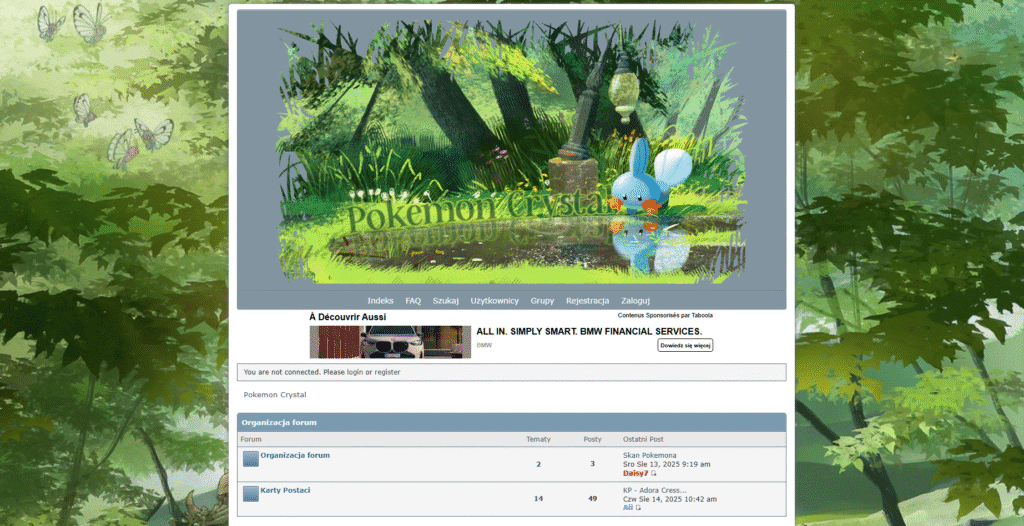Viewport: 1024px width, 526px height.
Task: Open the Pokemon Crystal breadcrumb link
Action: point(275,395)
